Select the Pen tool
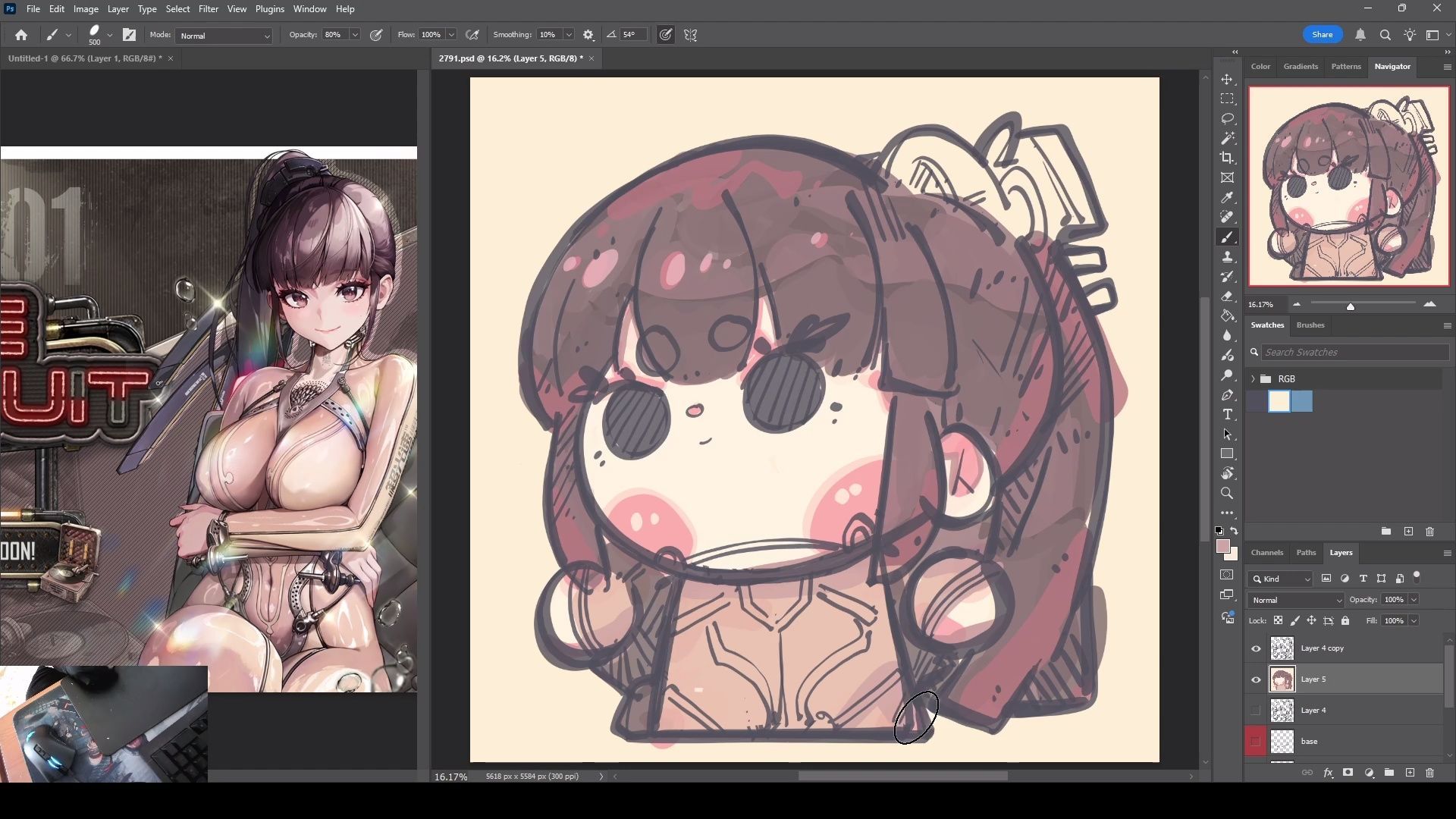 [x=1227, y=395]
